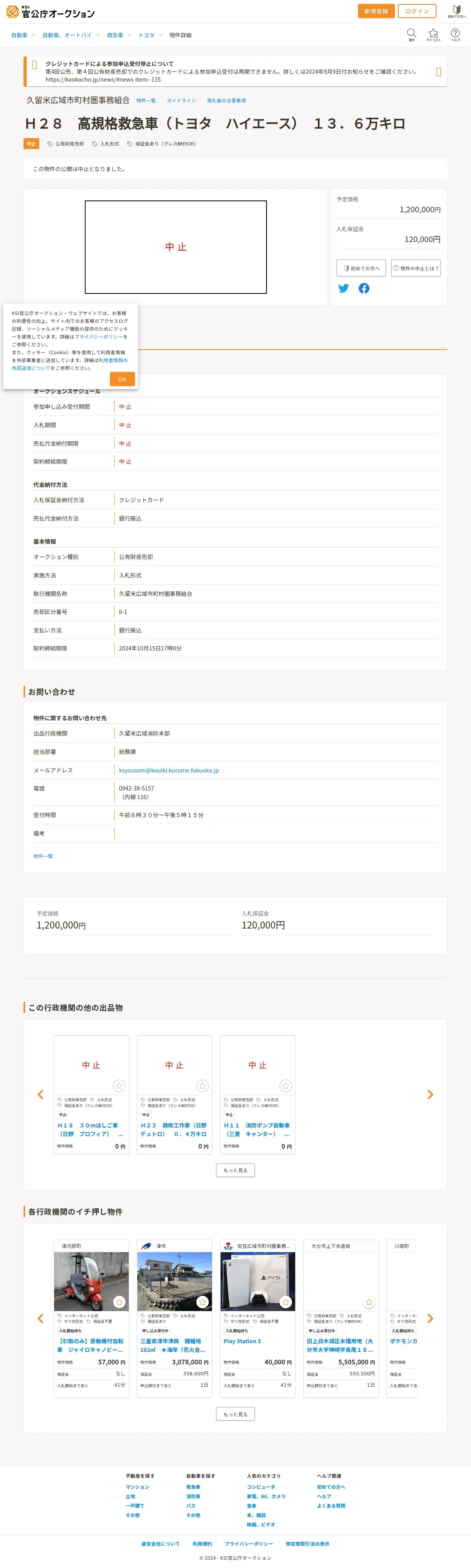Open footer link コンピュータ
The height and width of the screenshot is (1568, 471).
261,1487
